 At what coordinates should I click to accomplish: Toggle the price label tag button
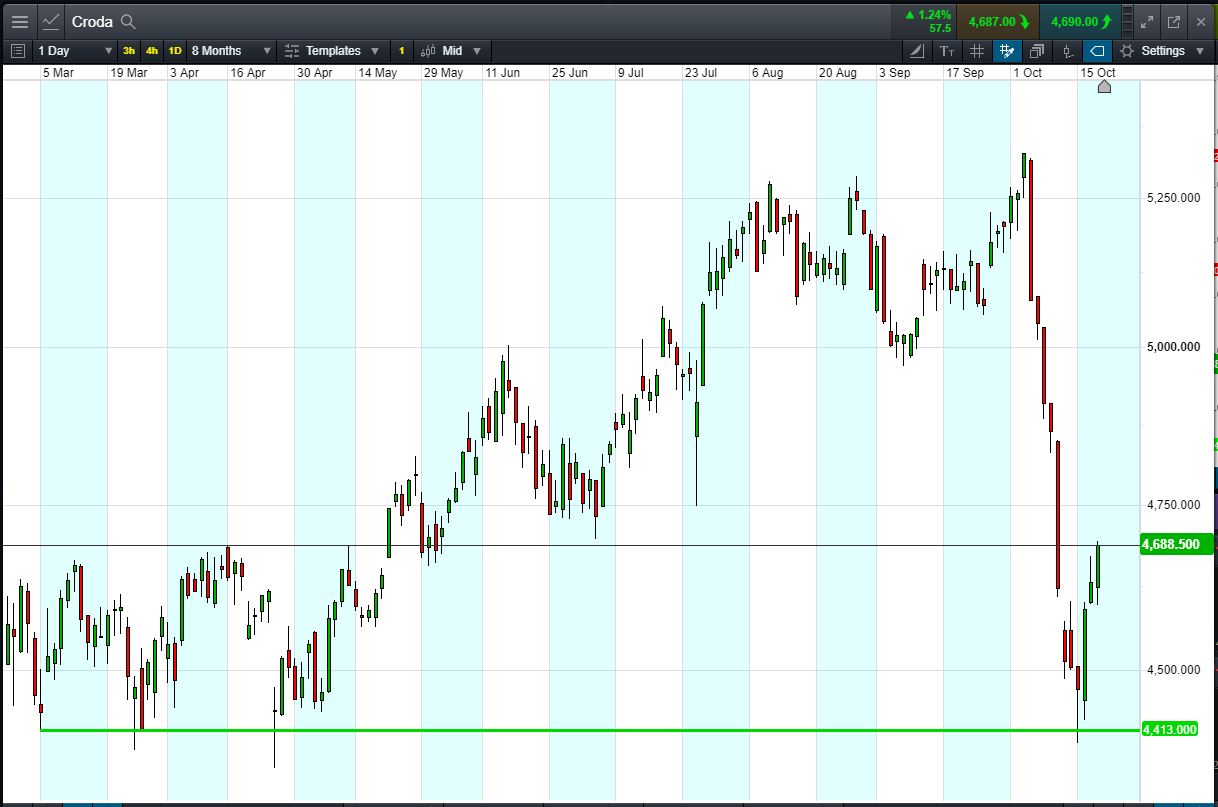pos(1097,51)
